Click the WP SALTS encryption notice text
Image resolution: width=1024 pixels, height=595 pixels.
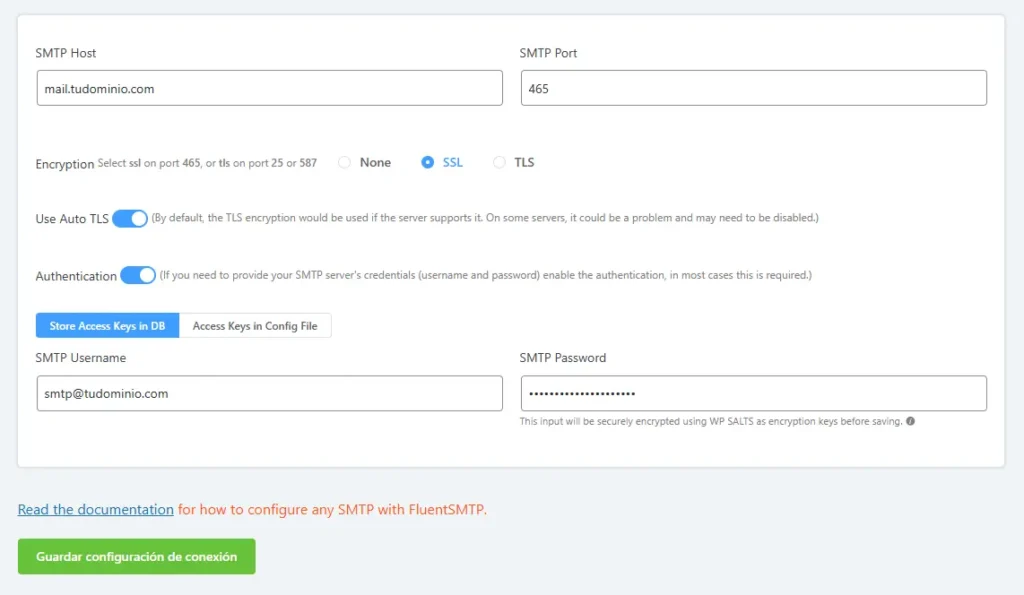(711, 421)
